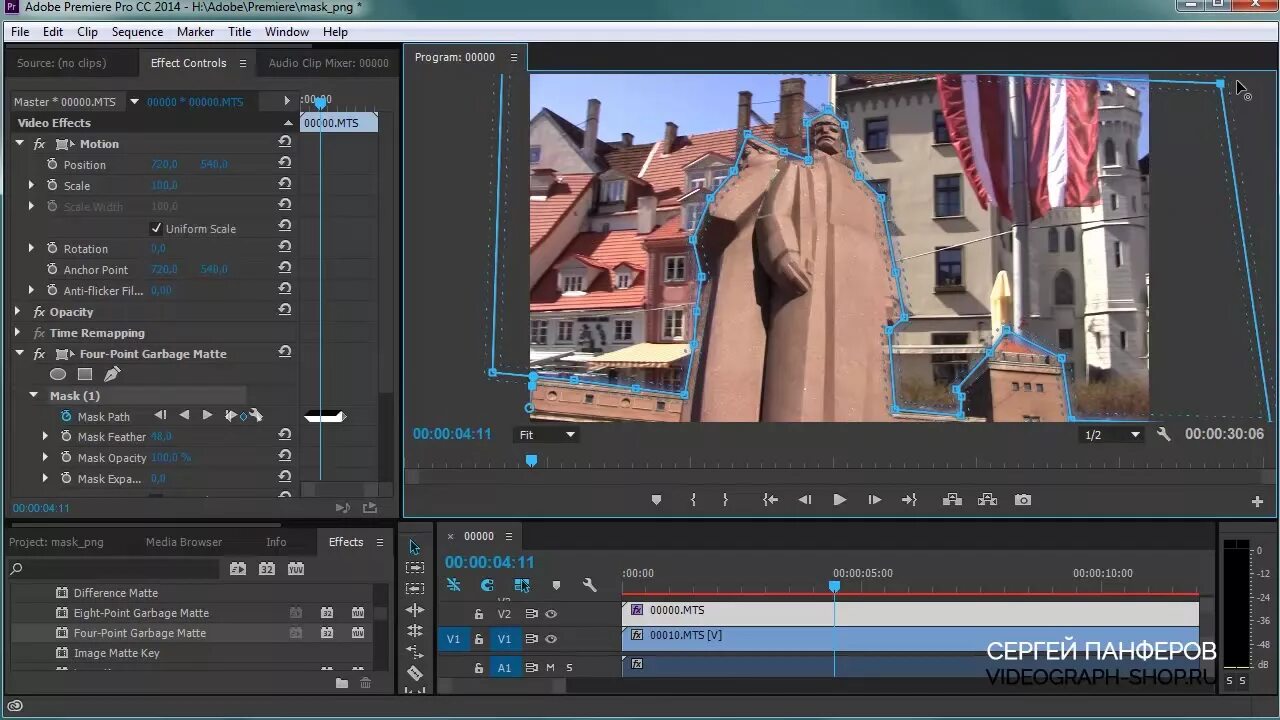Open the Sequence menu
This screenshot has height=720, width=1280.
[x=137, y=32]
